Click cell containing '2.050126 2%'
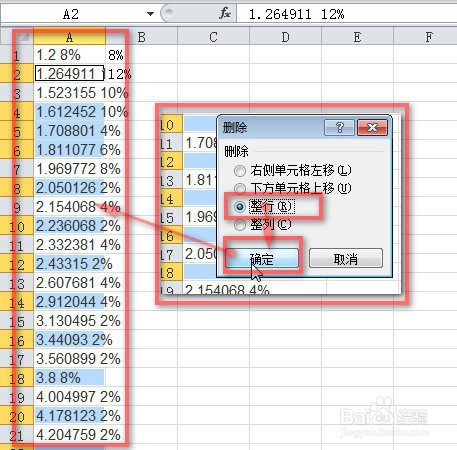The image size is (457, 450). 69,188
